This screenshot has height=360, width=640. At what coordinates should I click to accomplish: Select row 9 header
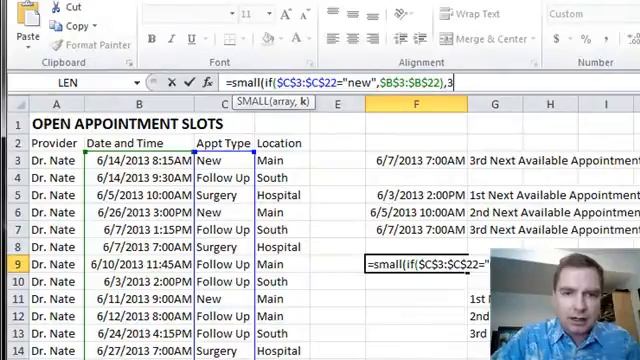[18, 264]
